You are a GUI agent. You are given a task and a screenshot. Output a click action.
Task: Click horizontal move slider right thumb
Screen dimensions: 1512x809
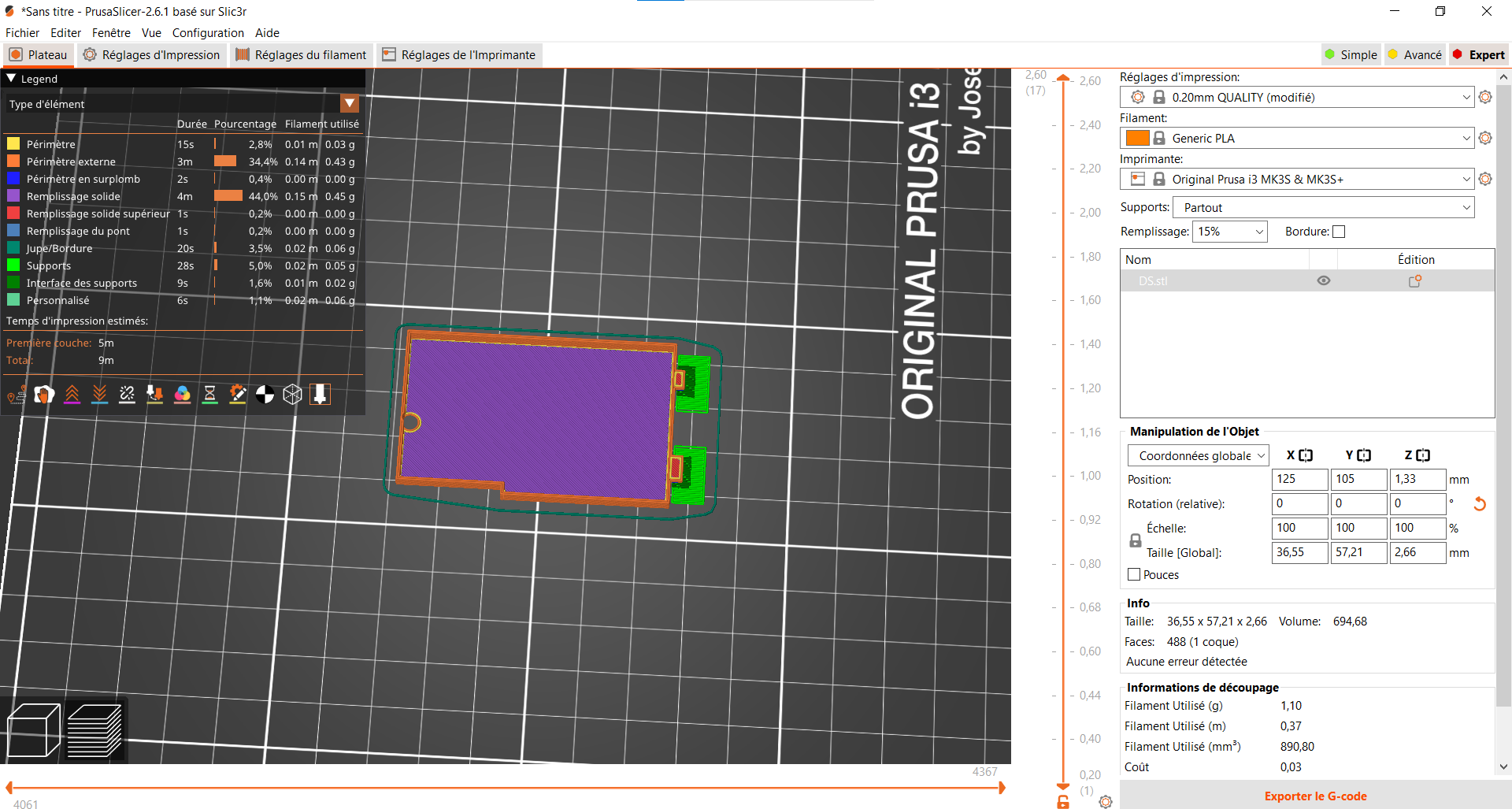pyautogui.click(x=1002, y=788)
